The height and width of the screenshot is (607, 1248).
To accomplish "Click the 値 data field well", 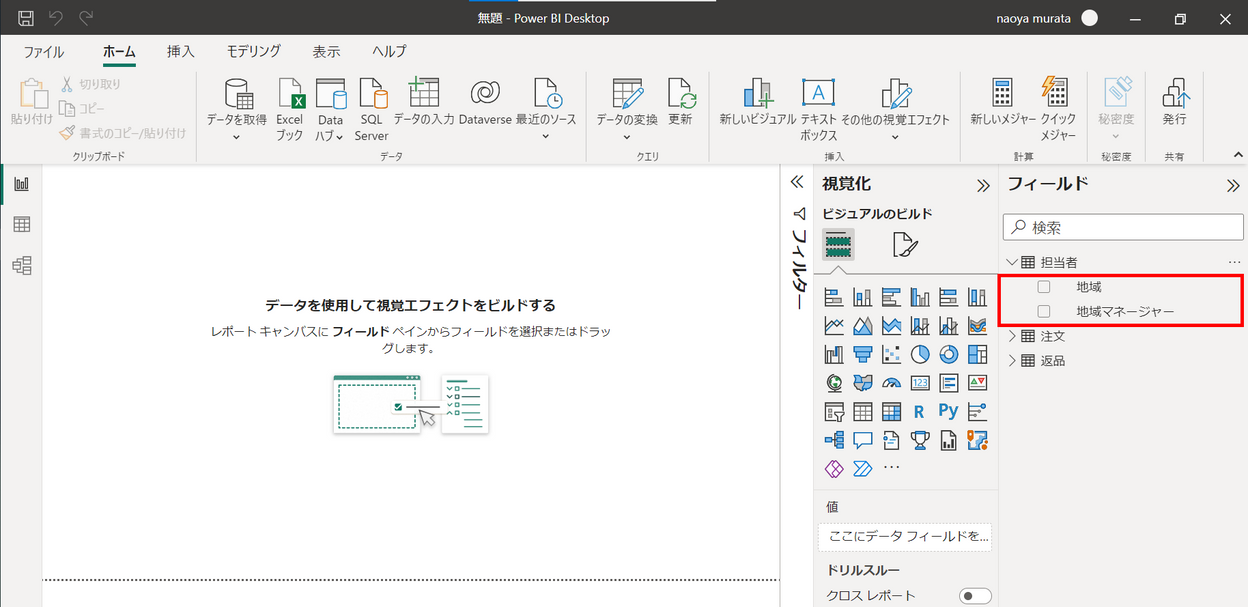I will point(905,536).
